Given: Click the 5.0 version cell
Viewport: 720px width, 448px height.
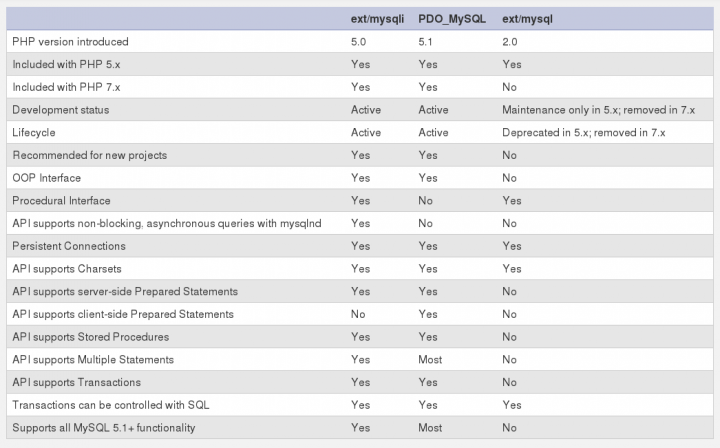Looking at the screenshot, I should tap(359, 42).
